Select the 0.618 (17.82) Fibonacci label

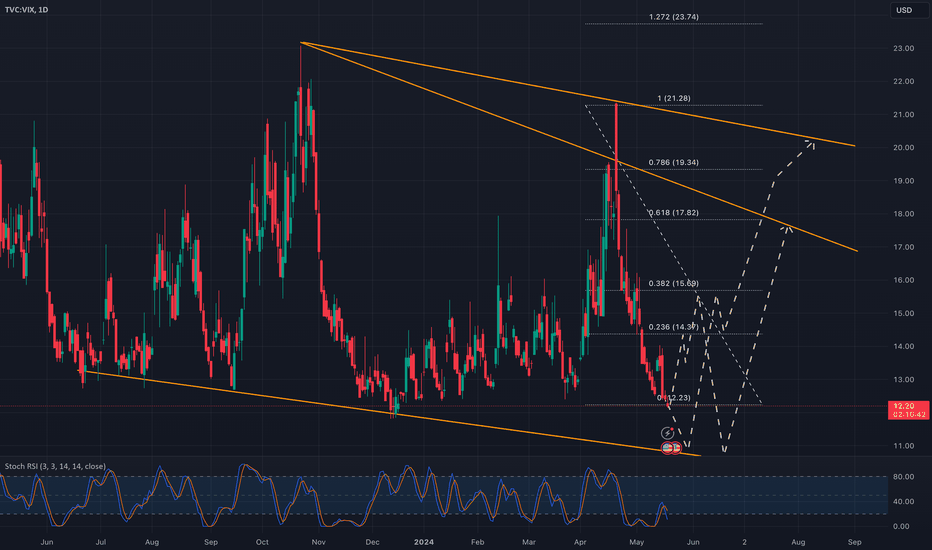coord(673,213)
